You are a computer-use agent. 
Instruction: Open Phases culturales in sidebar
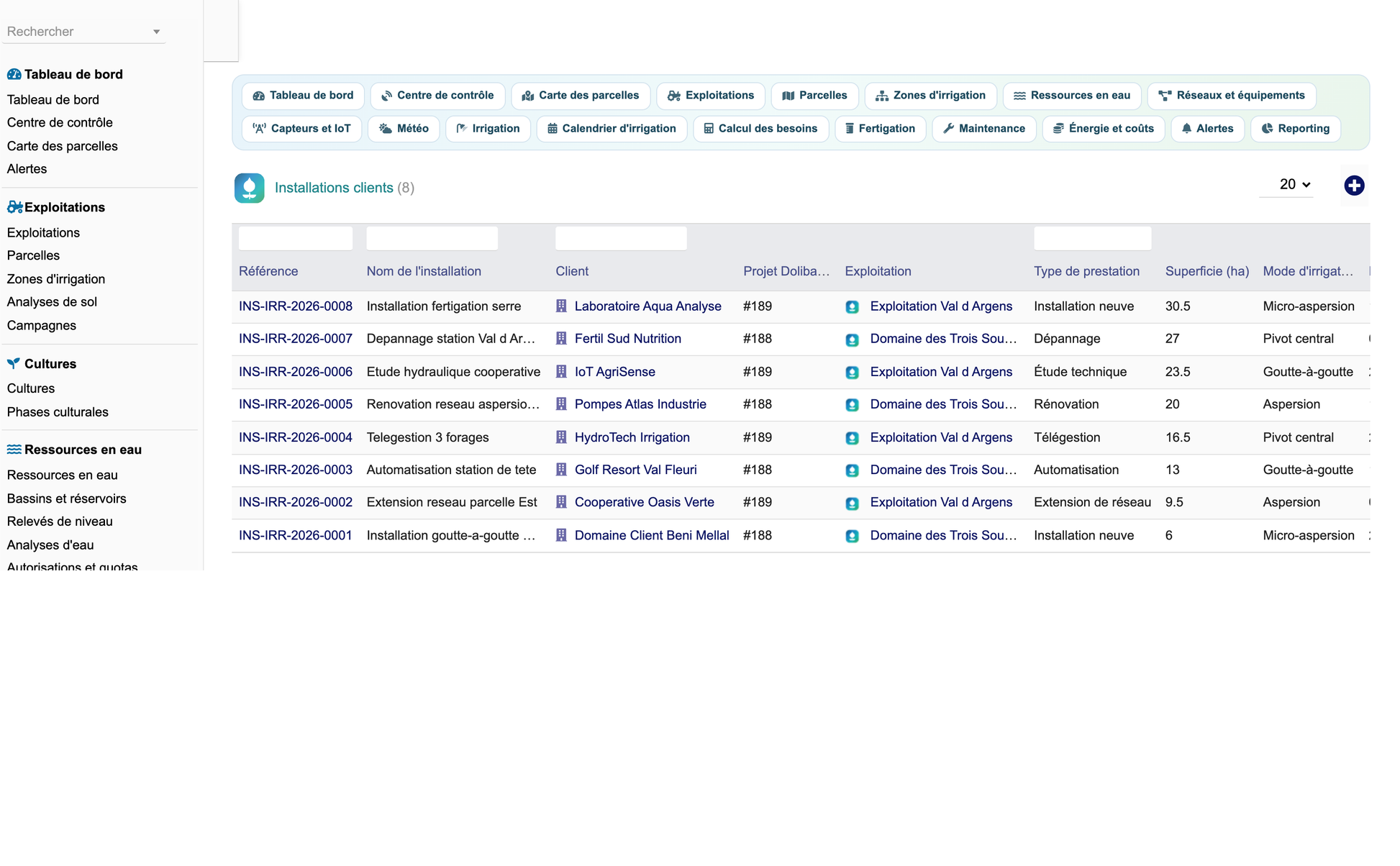pyautogui.click(x=58, y=412)
